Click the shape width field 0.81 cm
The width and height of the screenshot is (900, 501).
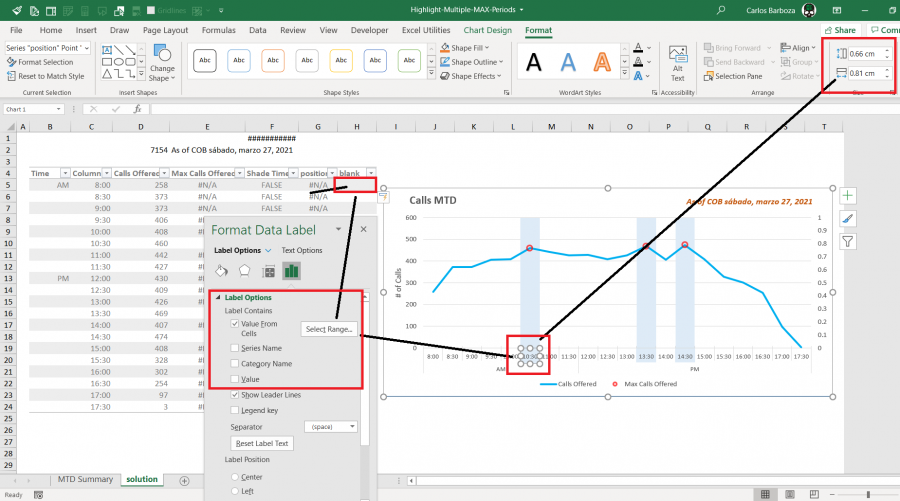(x=866, y=73)
